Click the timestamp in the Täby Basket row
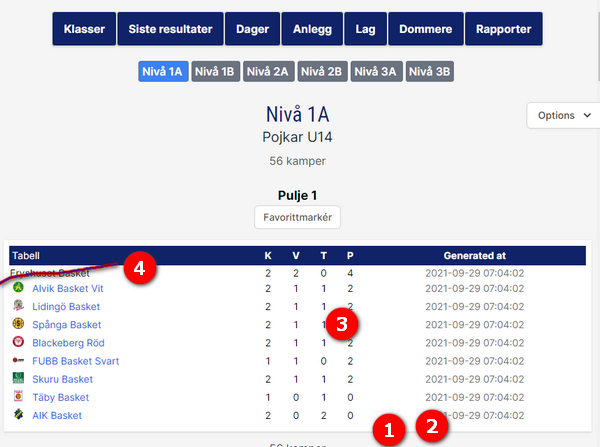600x447 pixels. (474, 398)
